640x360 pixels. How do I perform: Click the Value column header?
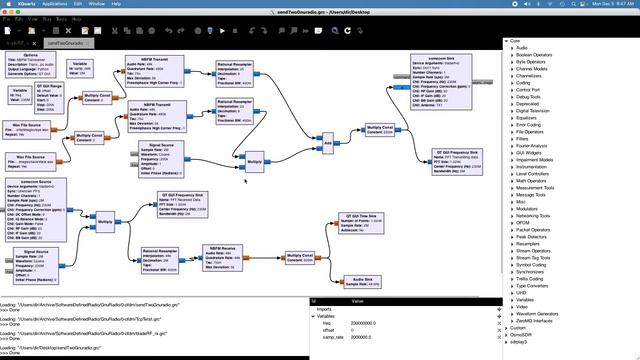pos(357,301)
